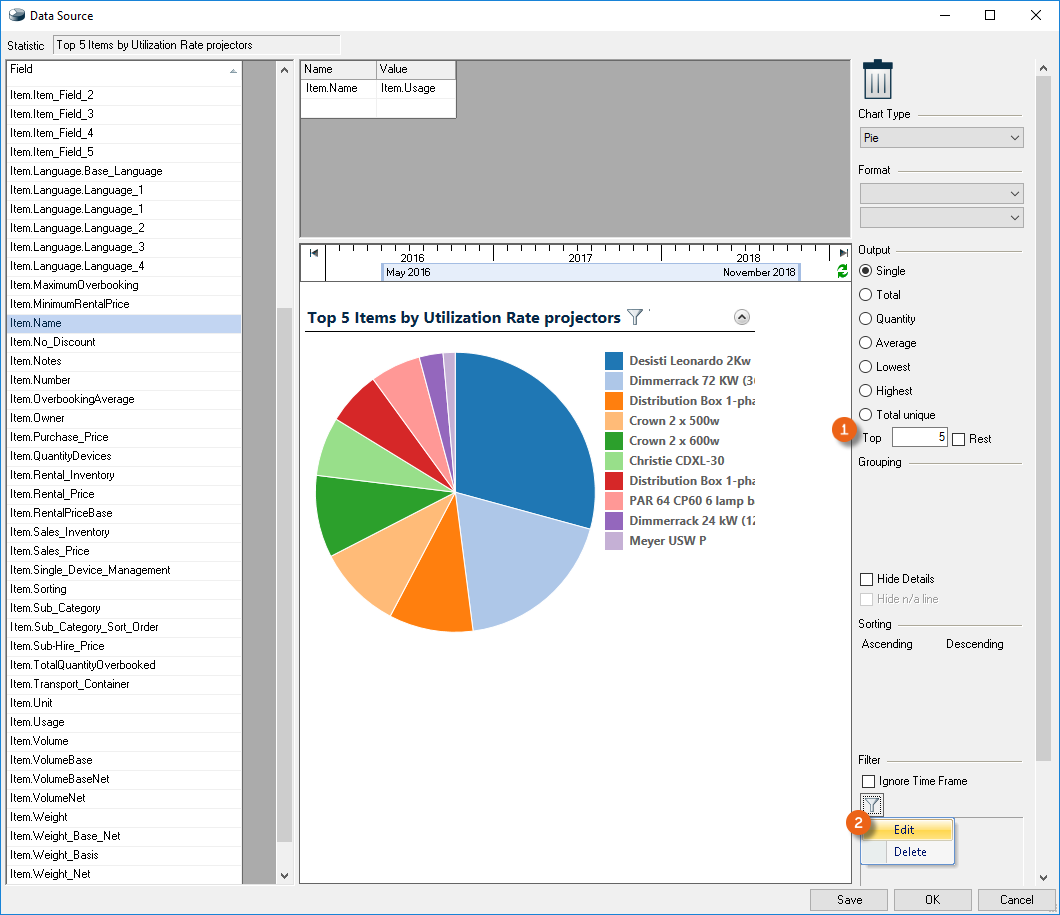The image size is (1060, 915).
Task: Enable the Rest checkbox
Action: coord(959,439)
